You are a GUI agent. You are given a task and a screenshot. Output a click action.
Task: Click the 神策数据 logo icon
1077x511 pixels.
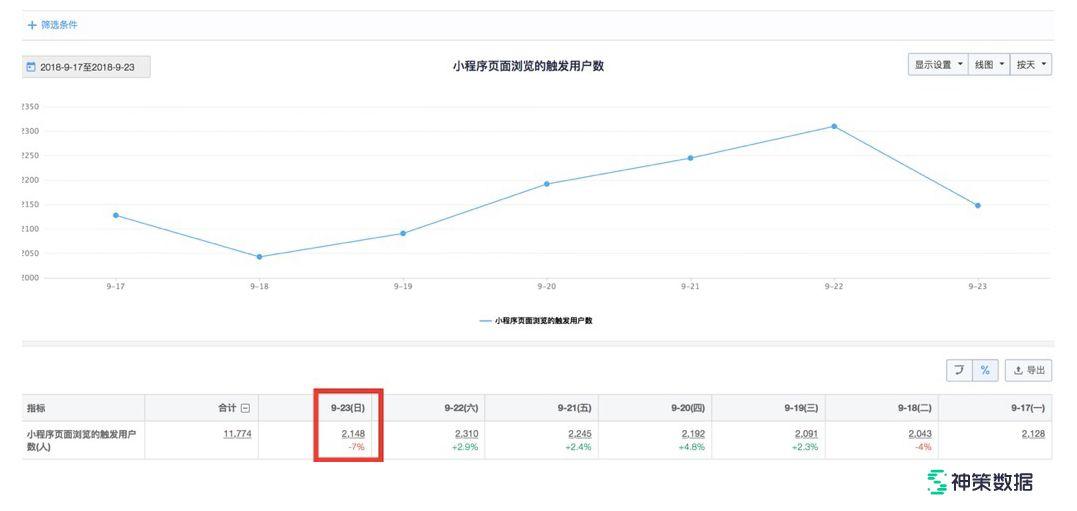[x=936, y=482]
